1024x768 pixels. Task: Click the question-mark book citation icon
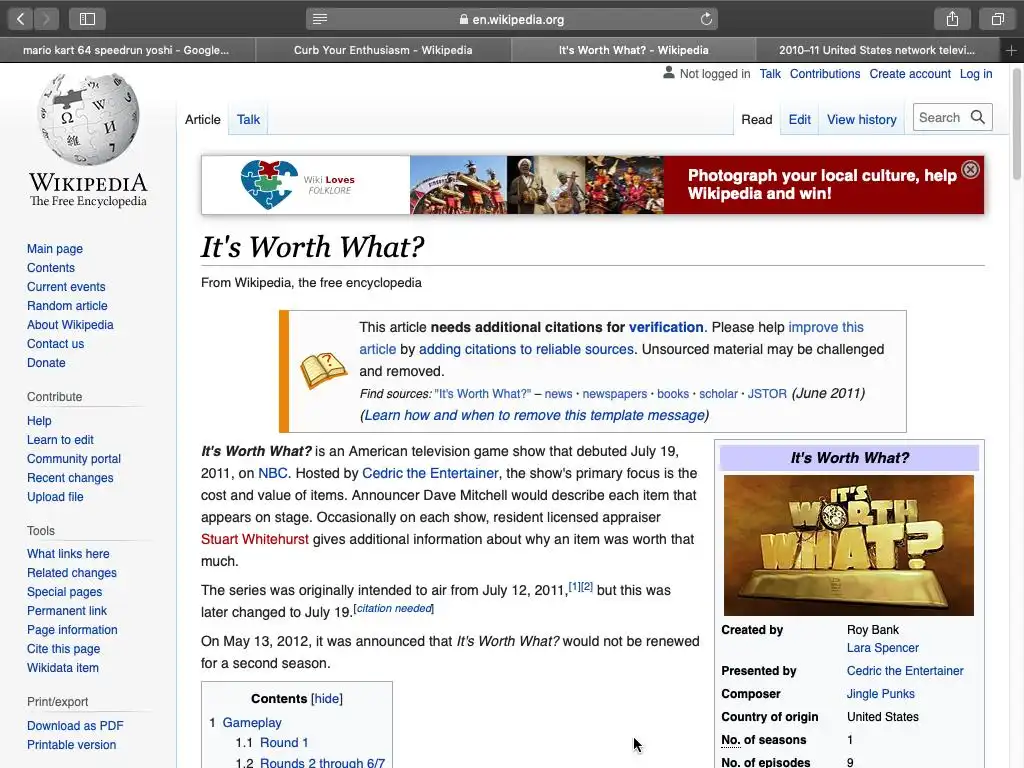(x=323, y=370)
